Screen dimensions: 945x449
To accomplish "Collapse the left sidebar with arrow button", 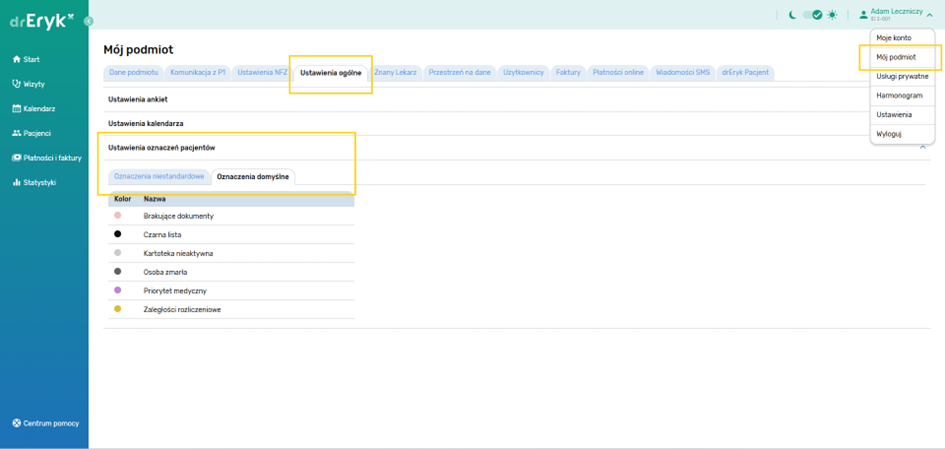I will pos(88,21).
